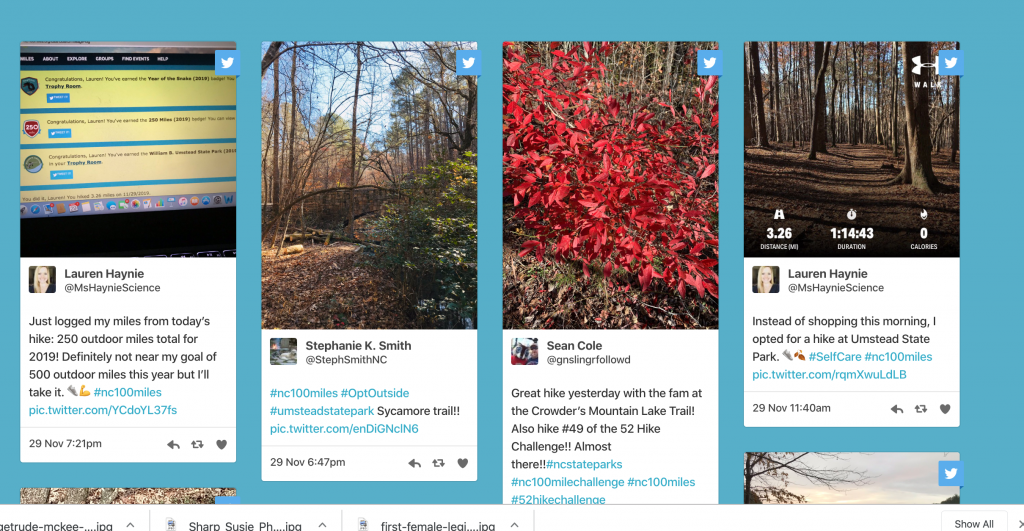
Task: Reply to the 11:40am Umstead hike tweet
Action: (x=897, y=409)
